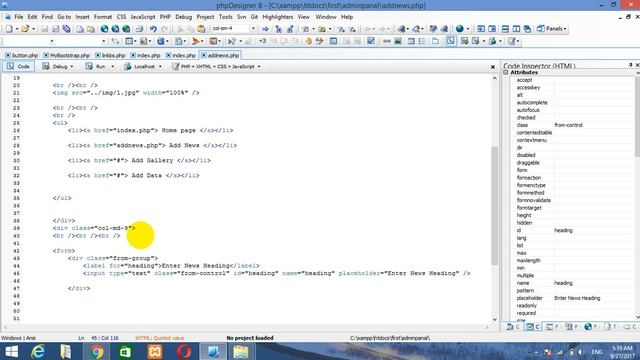This screenshot has height=360, width=640.
Task: Click the list insert icon
Action: pos(422,41)
